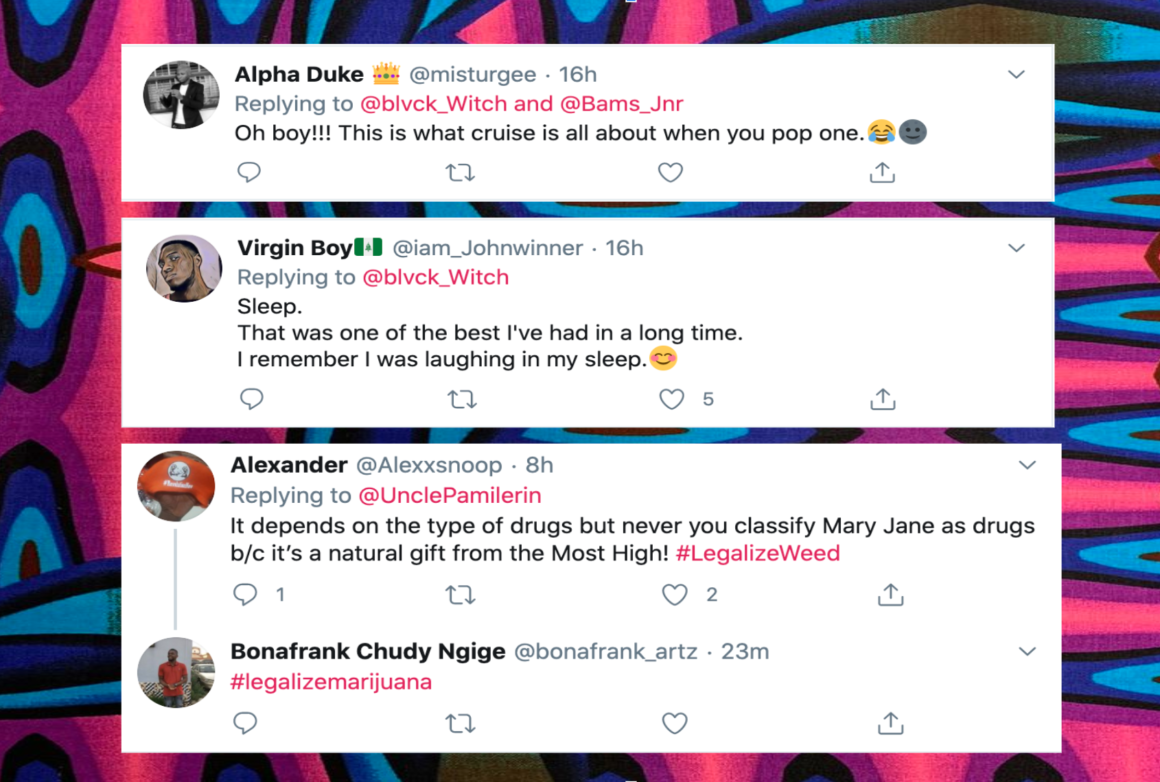Share Virgin Boy's tweet

(882, 399)
